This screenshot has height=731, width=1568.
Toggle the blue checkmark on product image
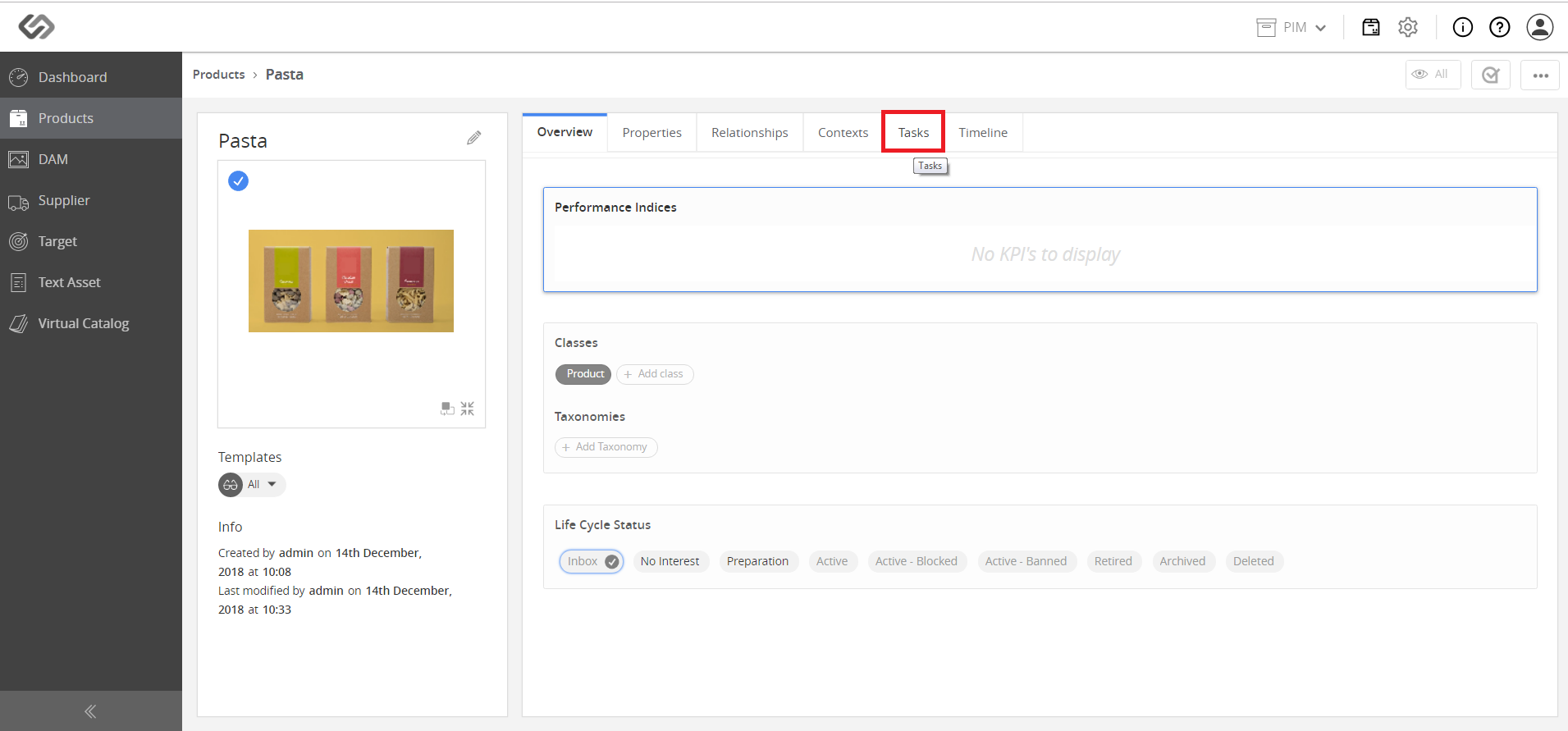click(x=238, y=180)
